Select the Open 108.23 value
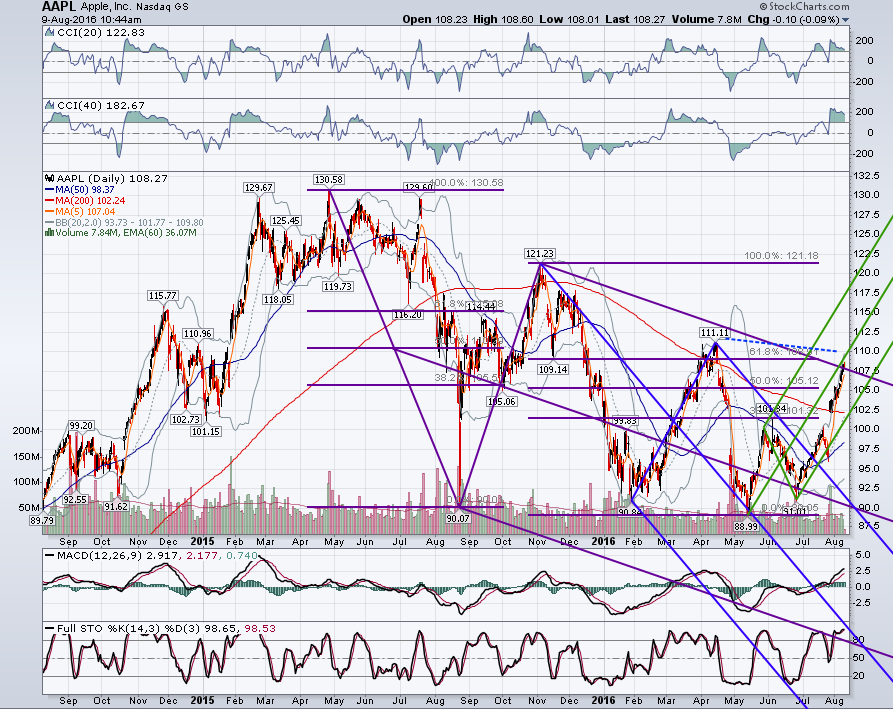893x709 pixels. pos(435,19)
